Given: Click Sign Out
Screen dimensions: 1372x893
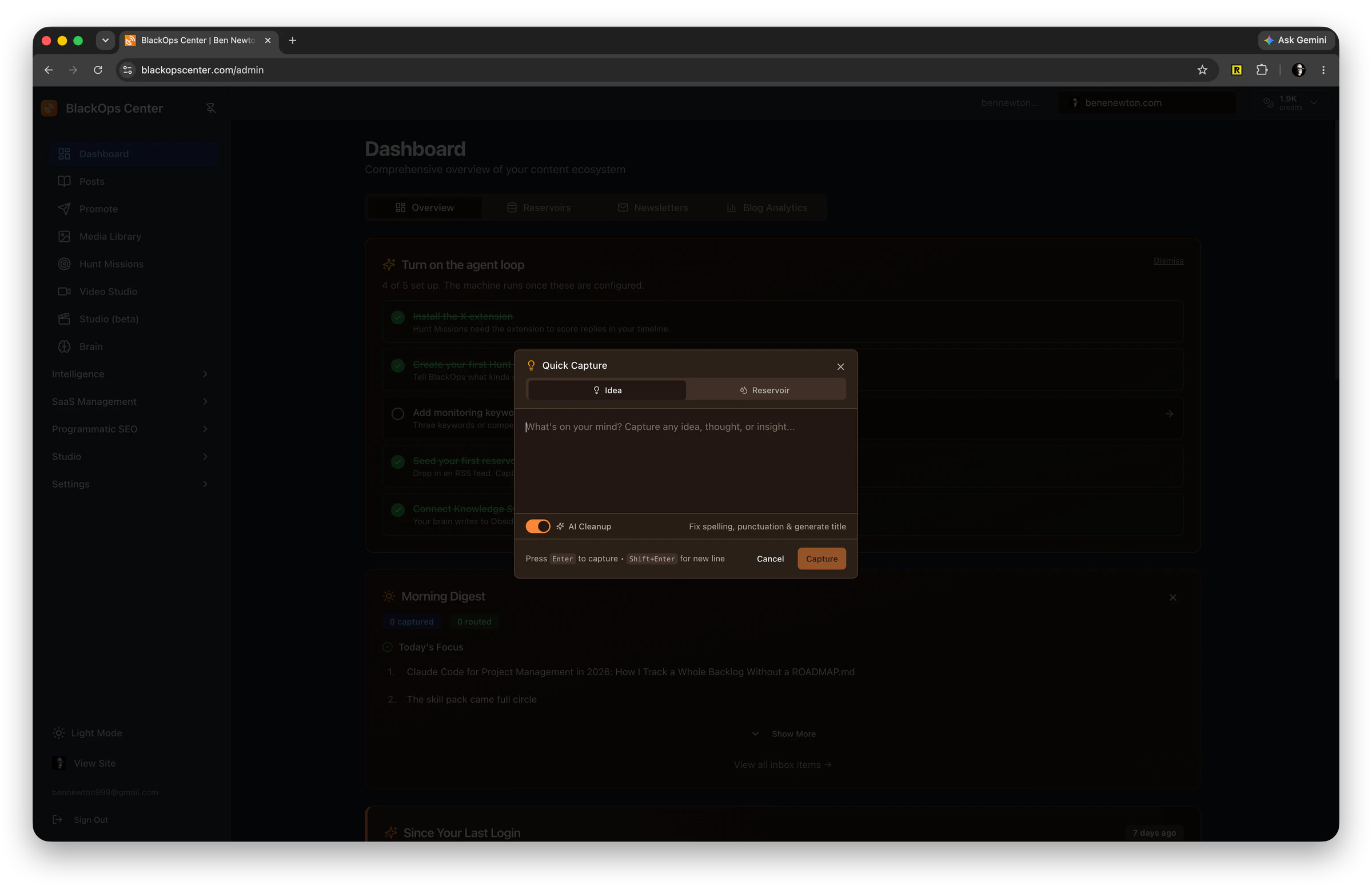Looking at the screenshot, I should point(80,820).
